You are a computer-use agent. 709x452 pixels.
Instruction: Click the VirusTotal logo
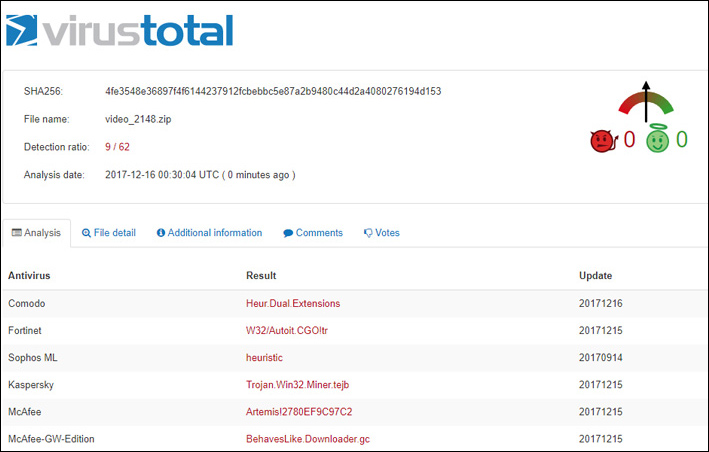tap(119, 30)
